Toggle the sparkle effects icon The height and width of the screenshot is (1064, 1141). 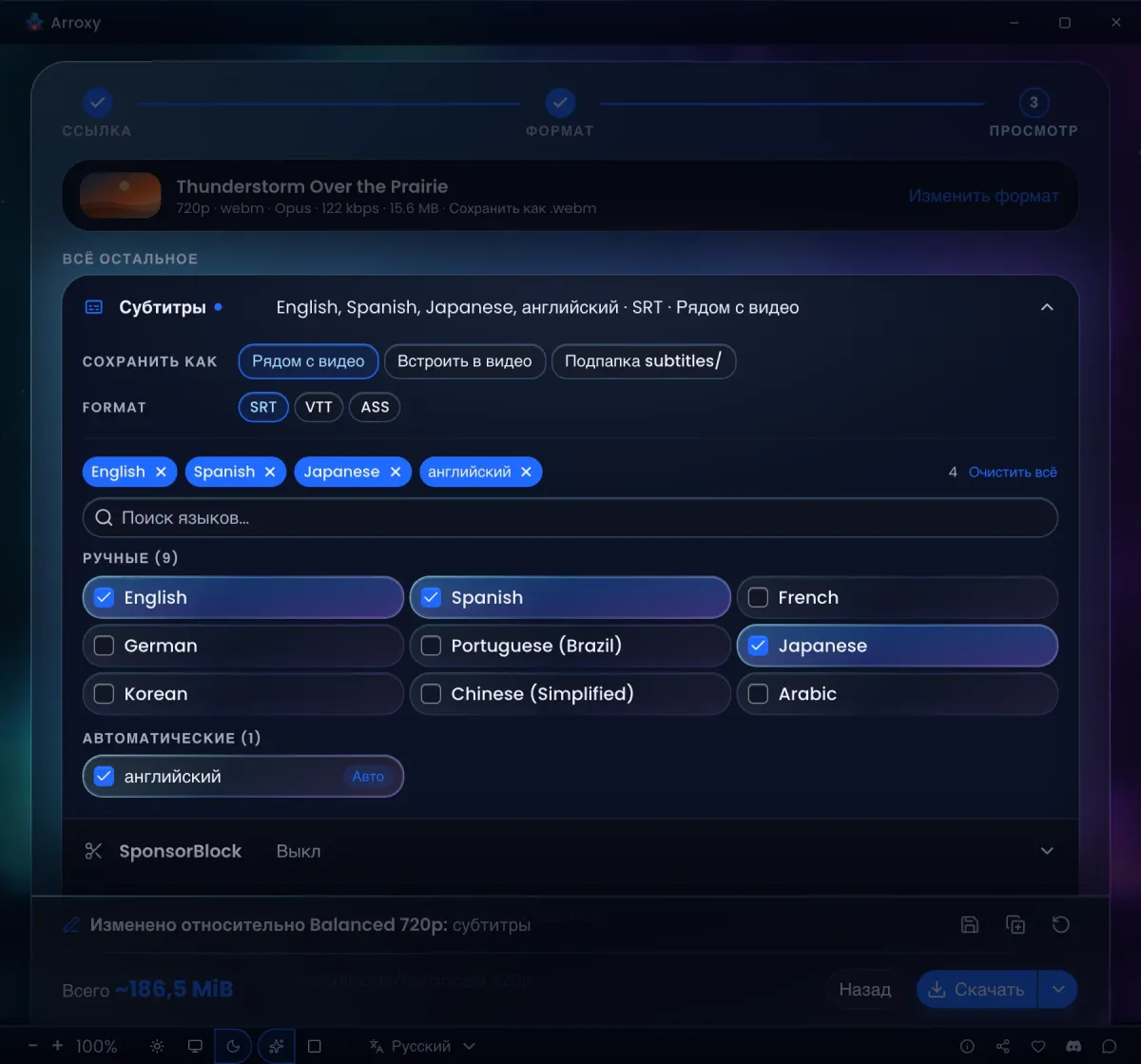tap(276, 1046)
